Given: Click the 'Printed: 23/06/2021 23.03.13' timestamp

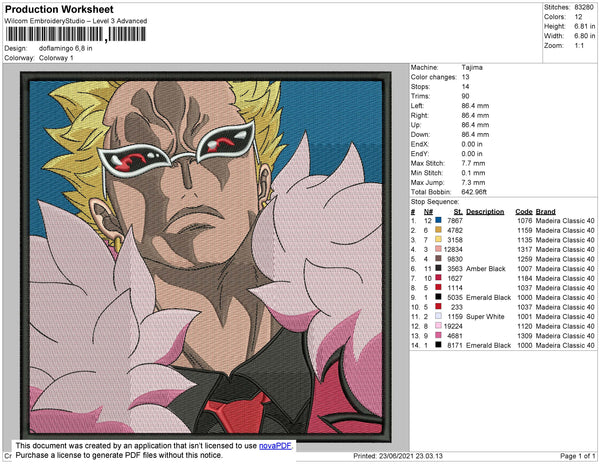Looking at the screenshot, I should (x=398, y=456).
